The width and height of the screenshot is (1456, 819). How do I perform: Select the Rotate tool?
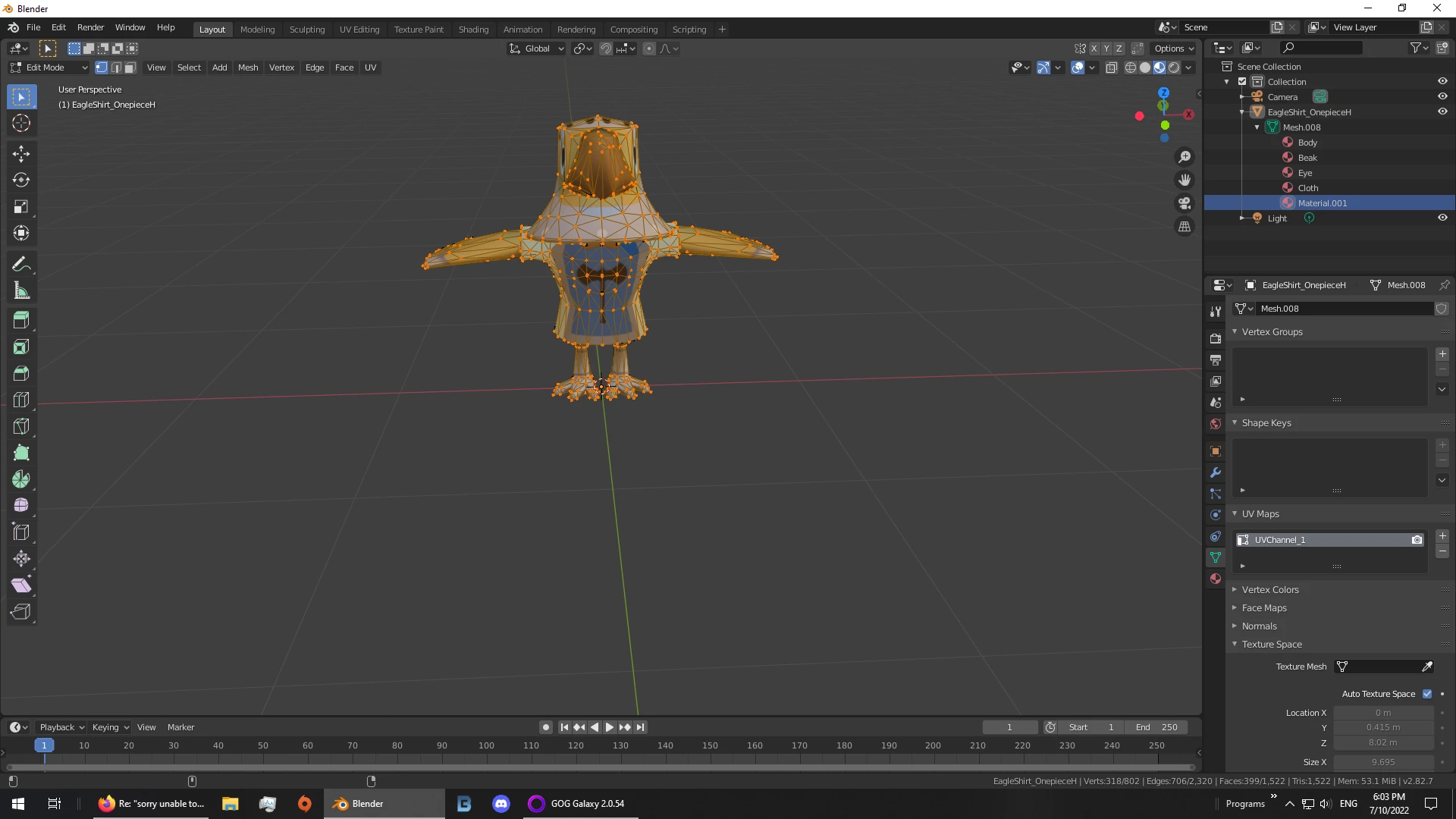point(20,180)
